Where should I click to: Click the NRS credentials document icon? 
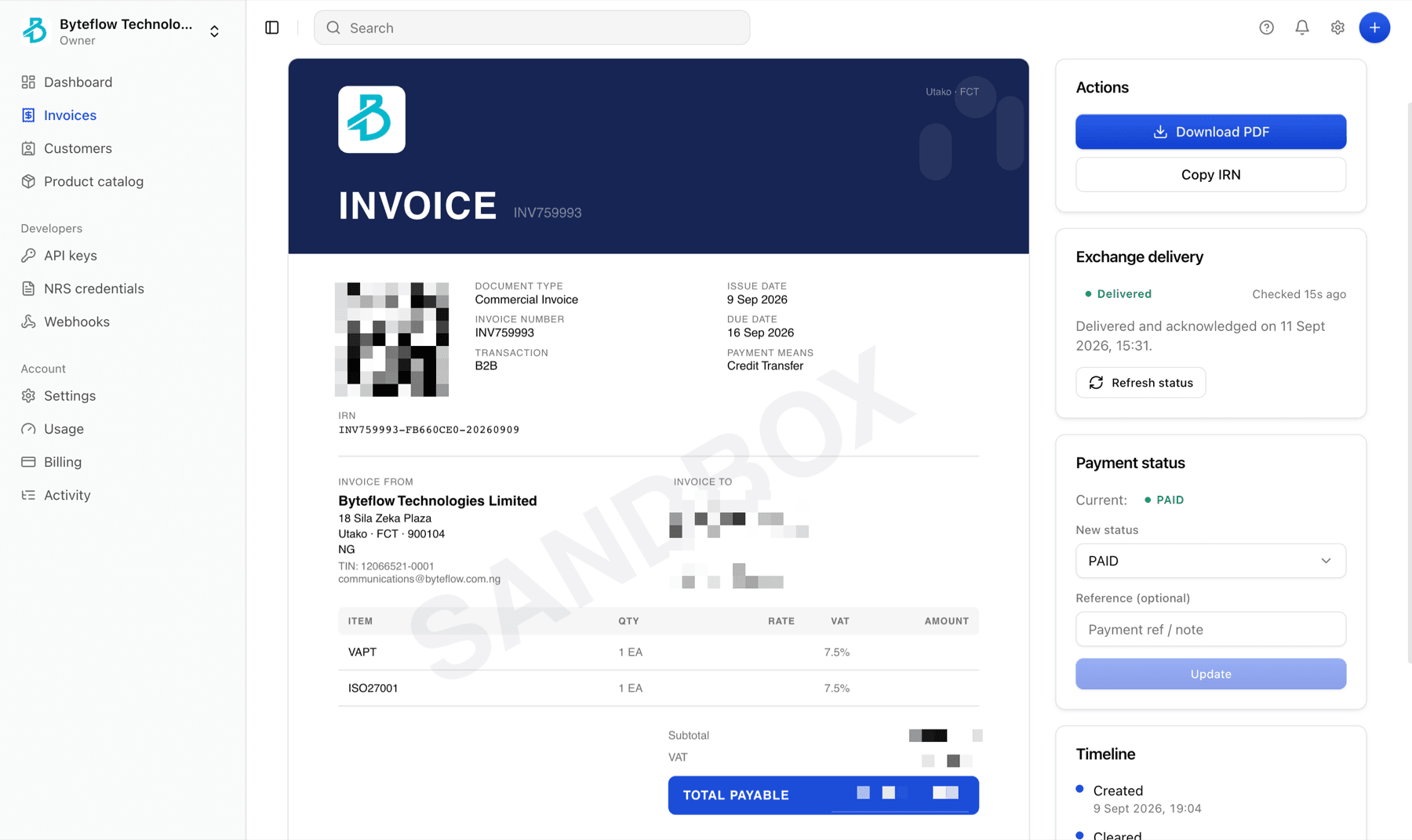[x=28, y=289]
